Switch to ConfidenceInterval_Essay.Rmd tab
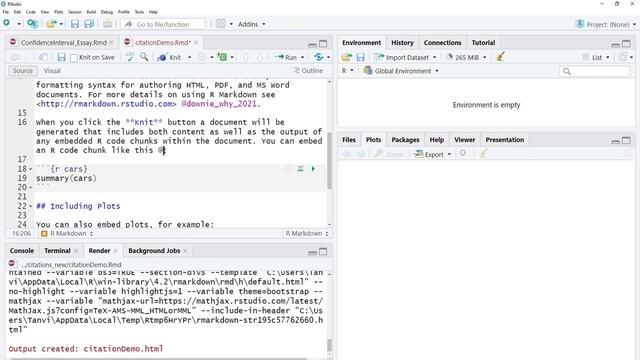Image resolution: width=640 pixels, height=360 pixels. pyautogui.click(x=64, y=42)
